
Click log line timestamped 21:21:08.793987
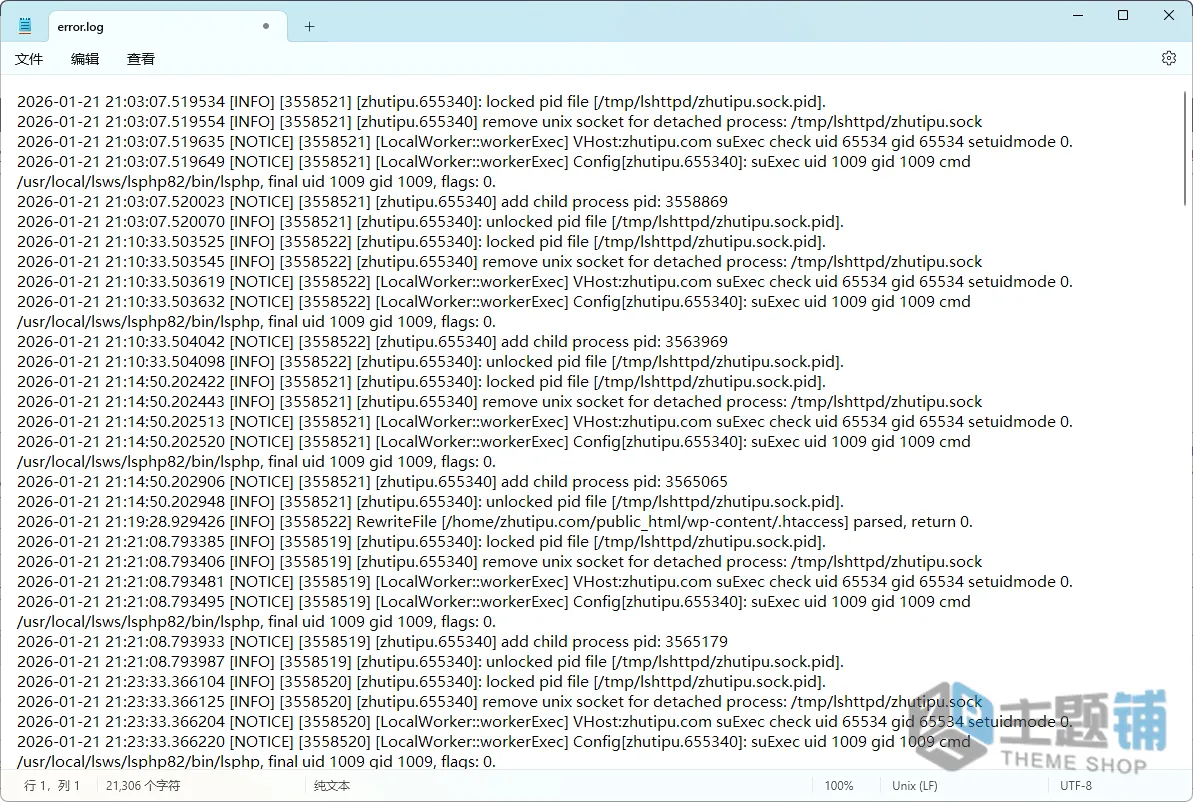(430, 661)
